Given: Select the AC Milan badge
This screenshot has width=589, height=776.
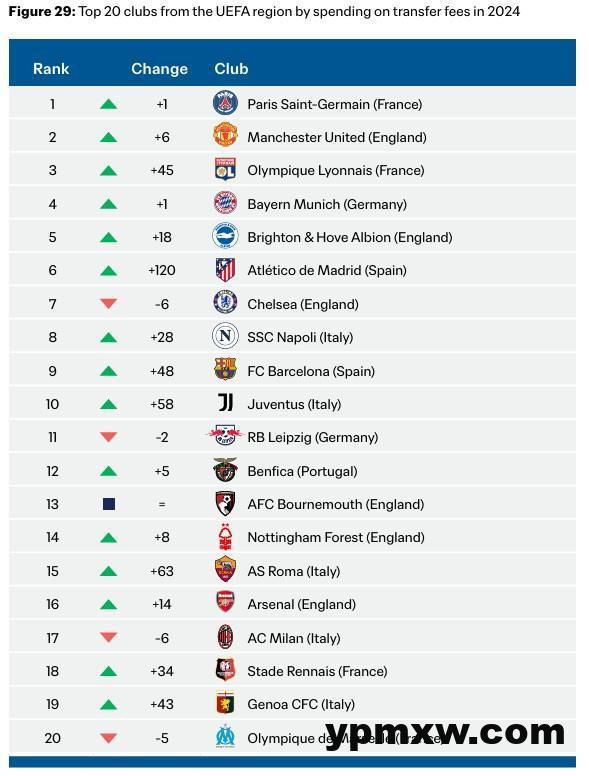Looking at the screenshot, I should [226, 637].
